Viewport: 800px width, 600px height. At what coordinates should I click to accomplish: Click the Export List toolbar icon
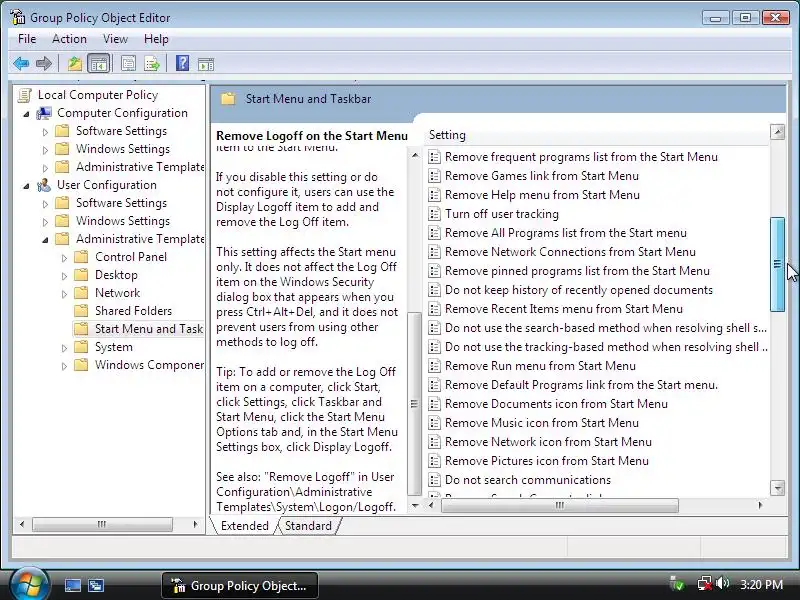tap(152, 64)
